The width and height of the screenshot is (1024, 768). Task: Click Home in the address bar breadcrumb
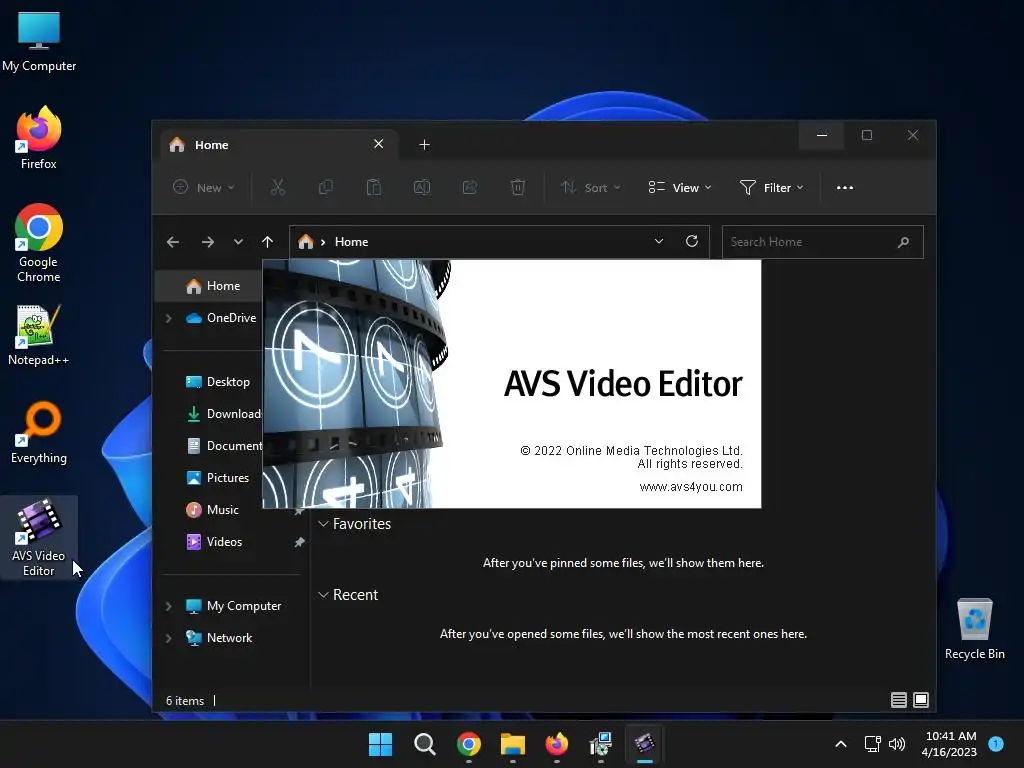pos(351,242)
